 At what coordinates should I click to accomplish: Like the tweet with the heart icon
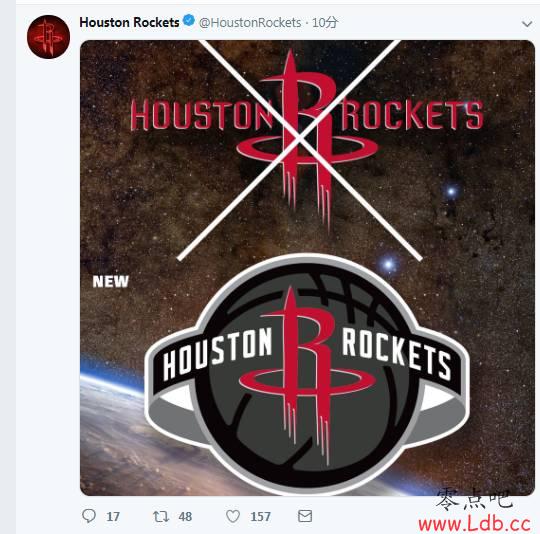[233, 516]
